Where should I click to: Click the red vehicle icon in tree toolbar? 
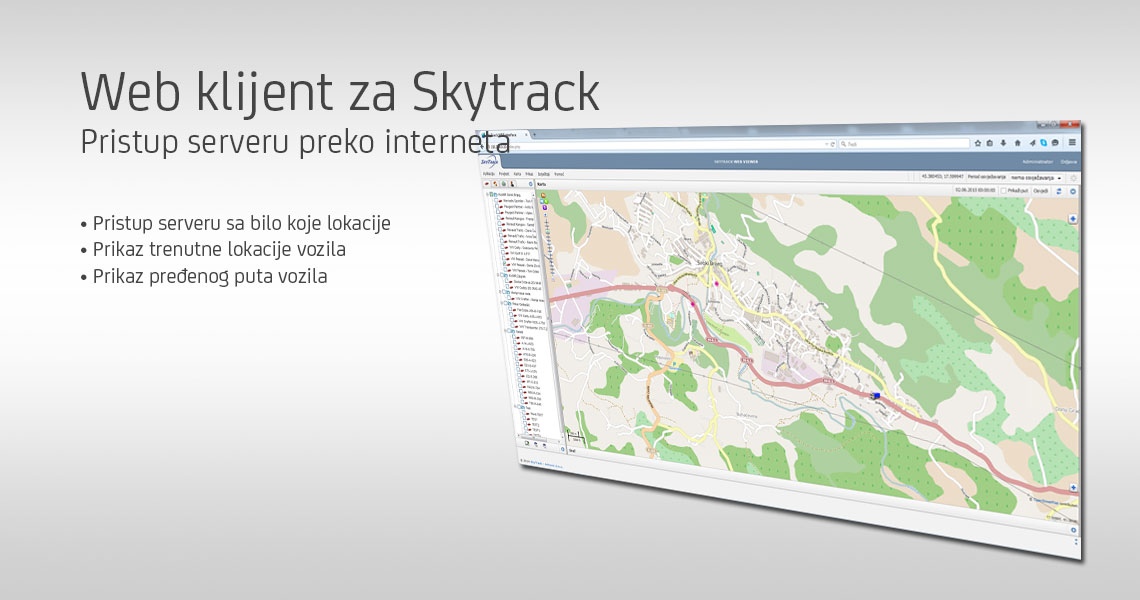pos(487,184)
